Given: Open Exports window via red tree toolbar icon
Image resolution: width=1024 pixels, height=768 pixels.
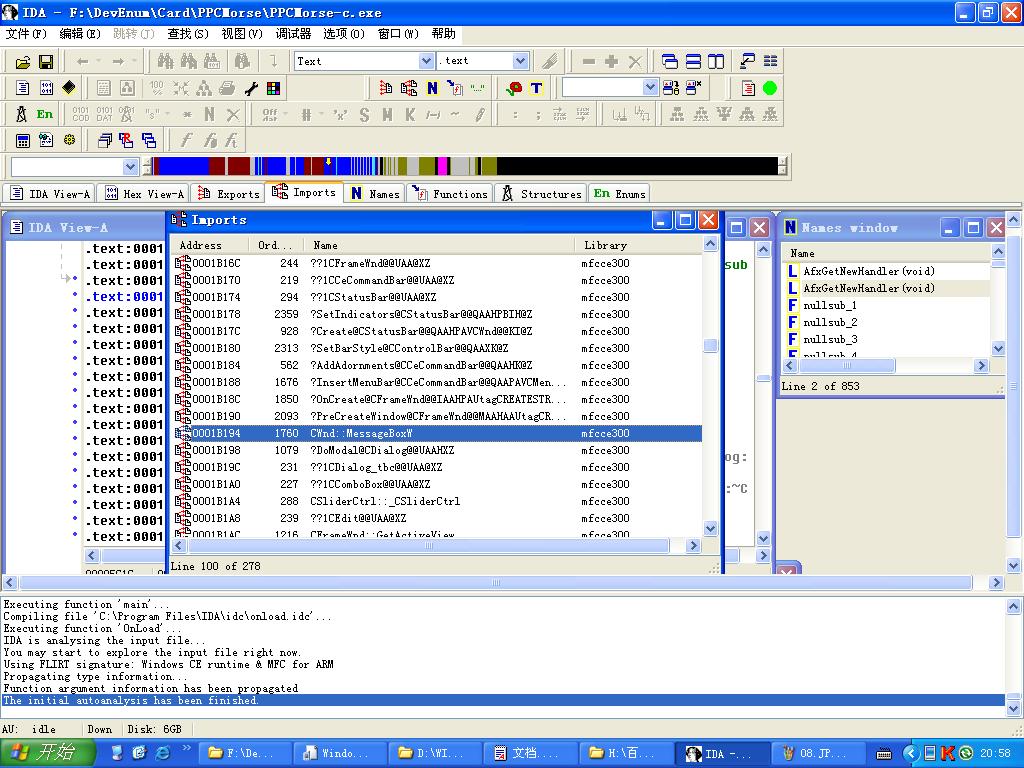Looking at the screenshot, I should click(386, 88).
